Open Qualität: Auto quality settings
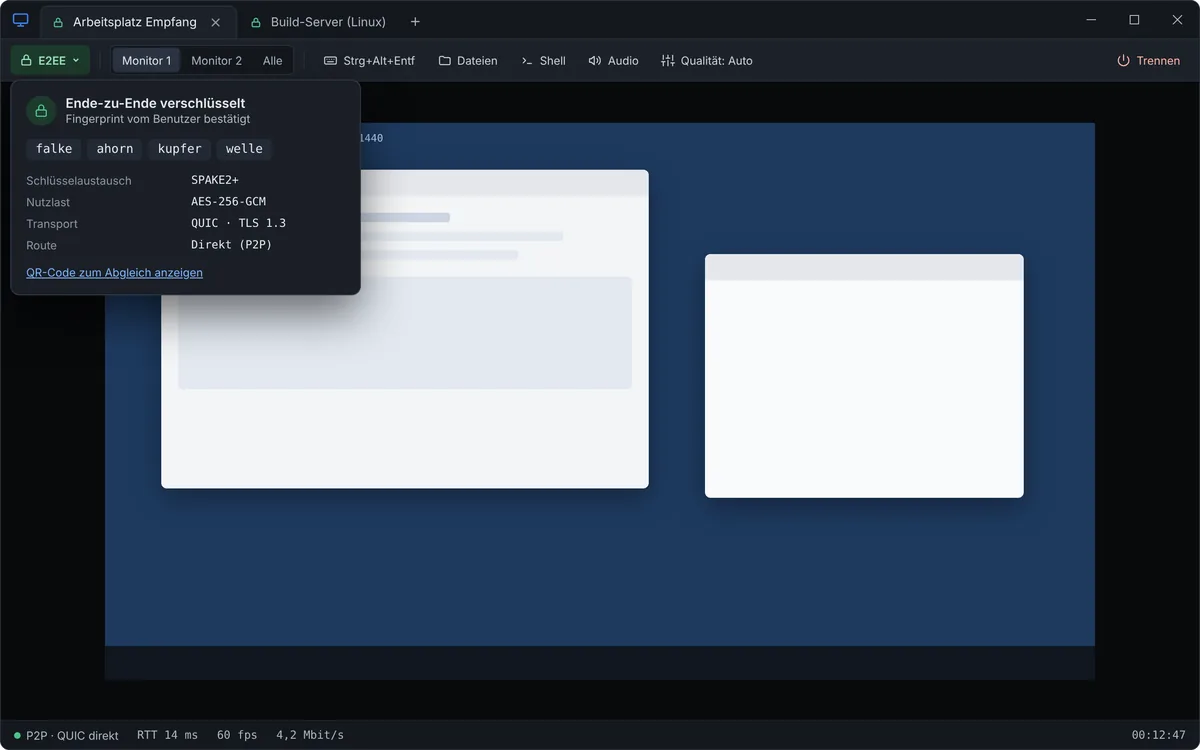Viewport: 1200px width, 750px height. click(706, 60)
